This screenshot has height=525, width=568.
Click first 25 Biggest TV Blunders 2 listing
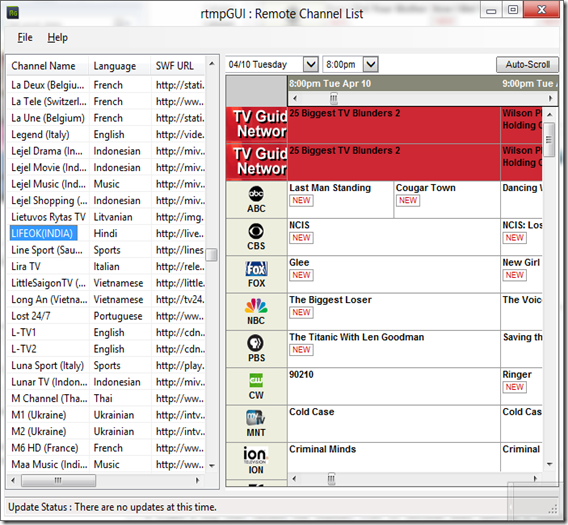pos(394,125)
